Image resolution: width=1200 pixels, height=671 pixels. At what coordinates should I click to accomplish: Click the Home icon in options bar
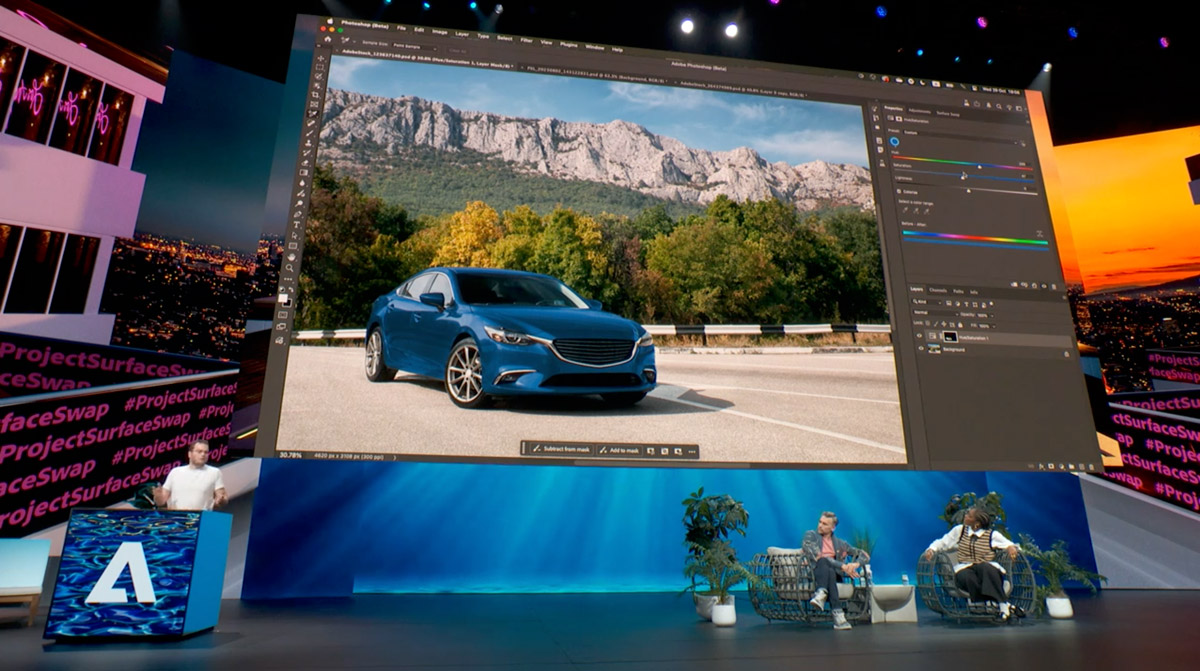click(327, 39)
